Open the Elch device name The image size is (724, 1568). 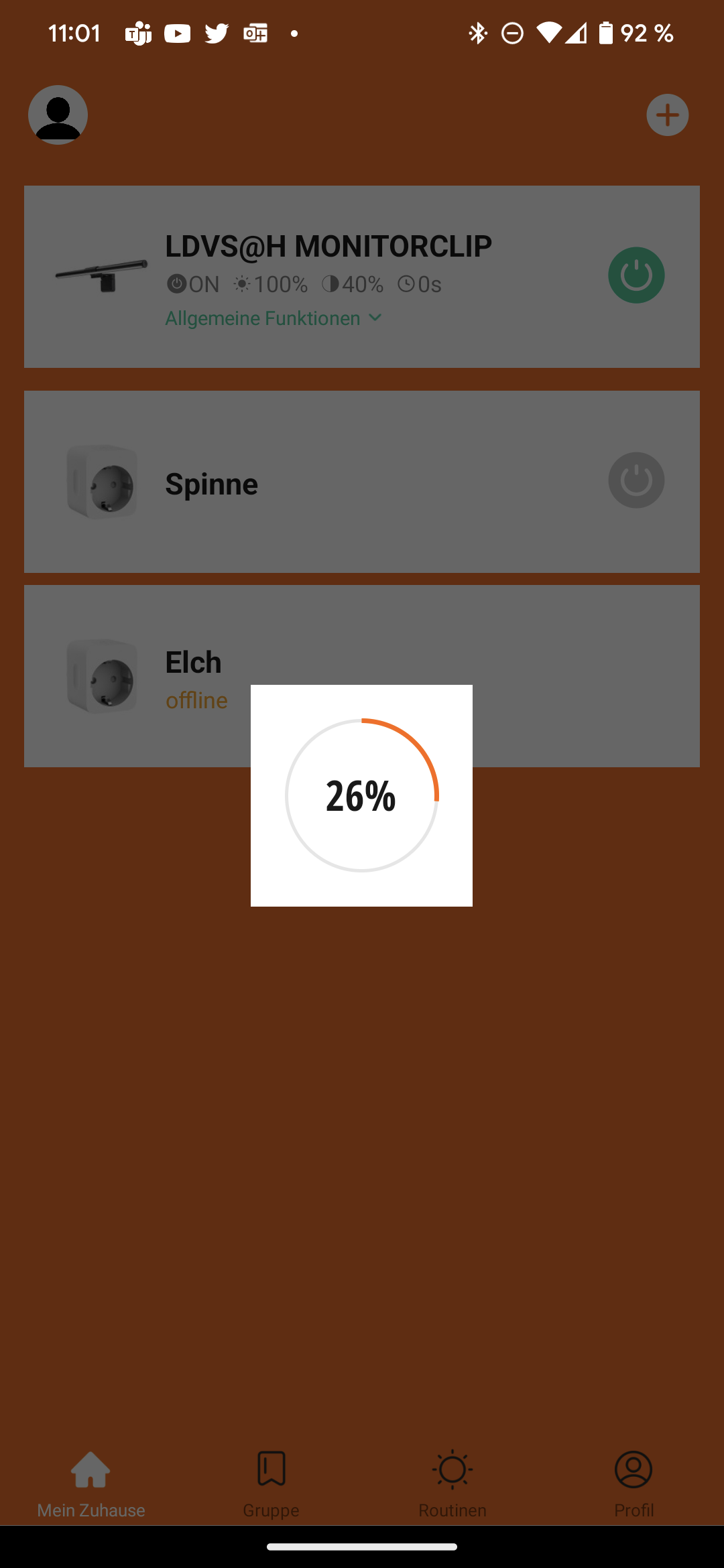194,662
